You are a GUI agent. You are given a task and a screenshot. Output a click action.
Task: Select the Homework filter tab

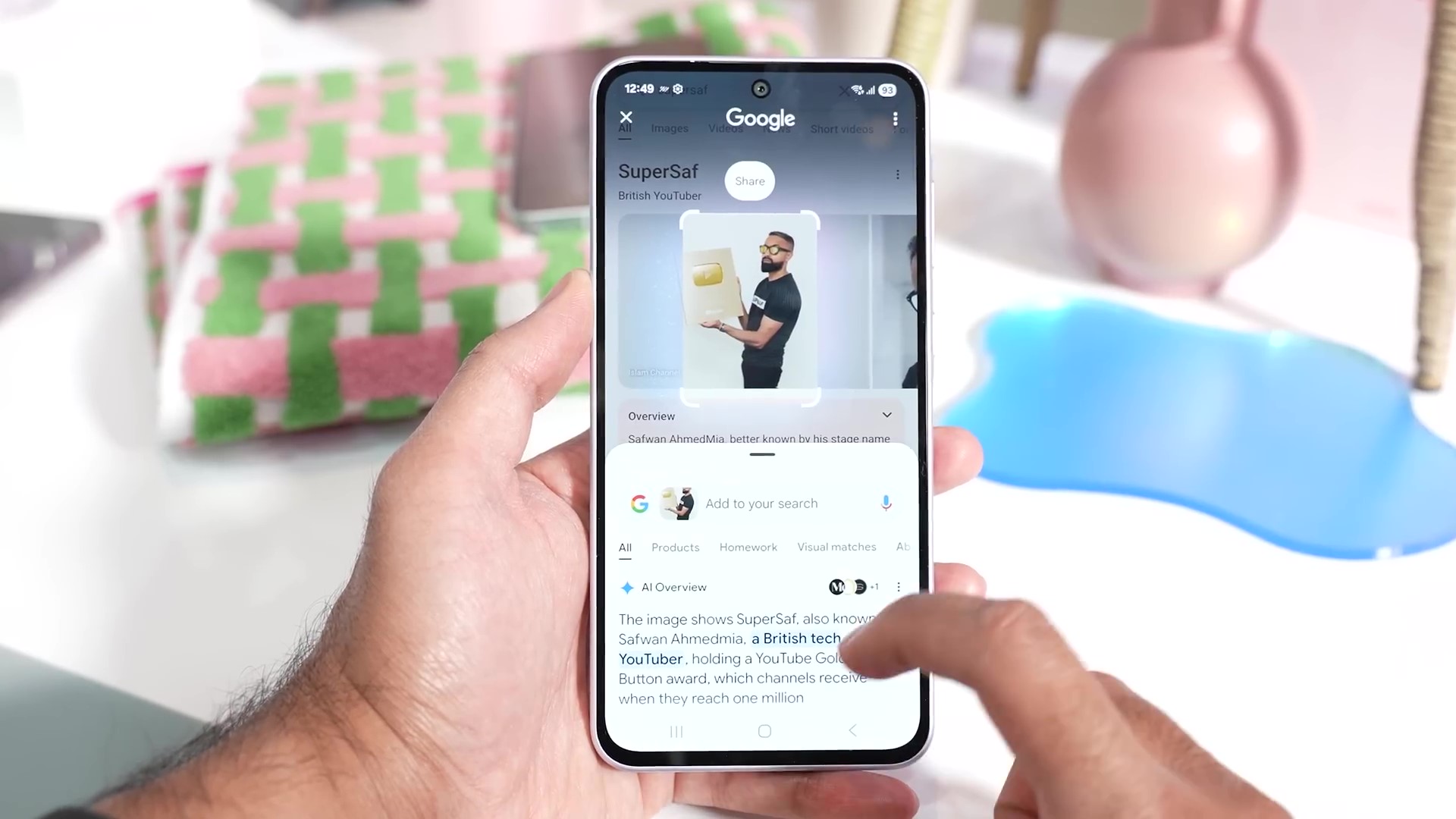coord(748,546)
